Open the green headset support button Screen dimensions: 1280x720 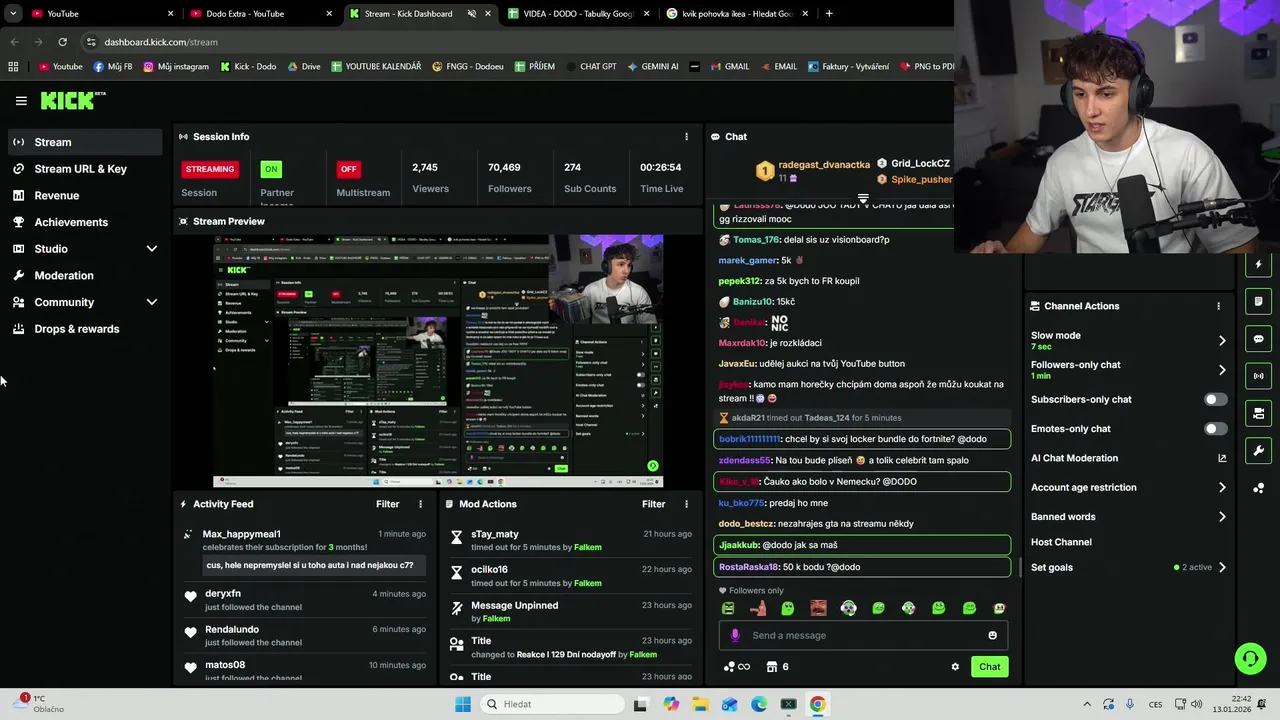pyautogui.click(x=1250, y=658)
